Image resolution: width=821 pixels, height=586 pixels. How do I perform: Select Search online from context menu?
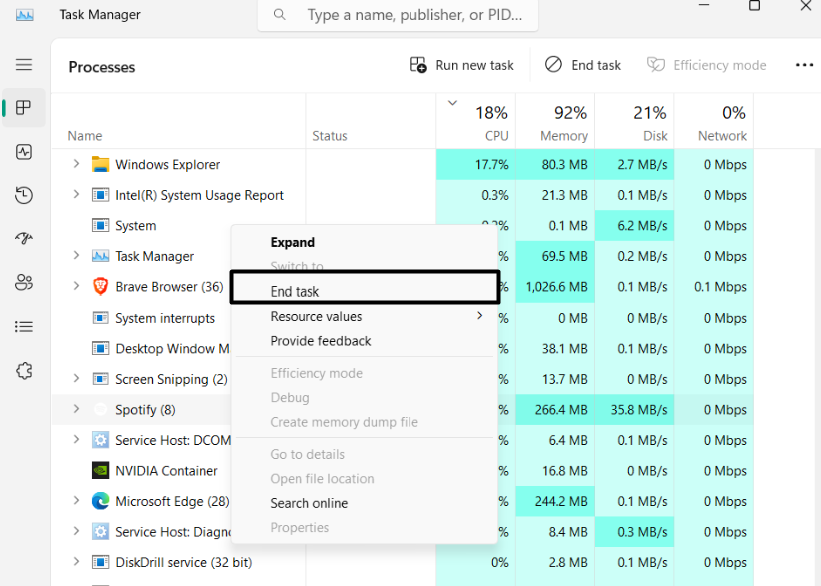click(x=309, y=503)
